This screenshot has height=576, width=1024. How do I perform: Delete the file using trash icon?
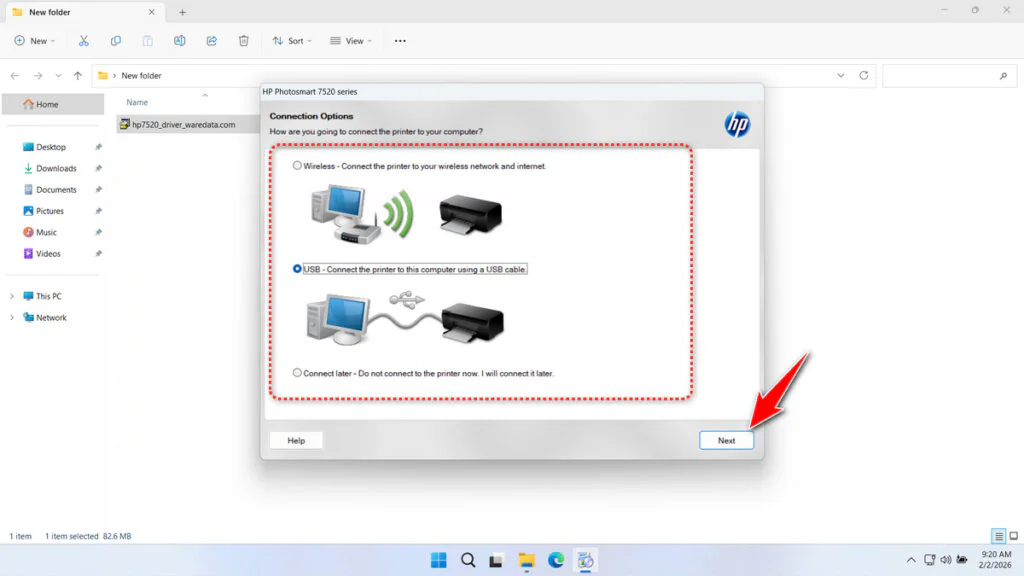pyautogui.click(x=243, y=40)
